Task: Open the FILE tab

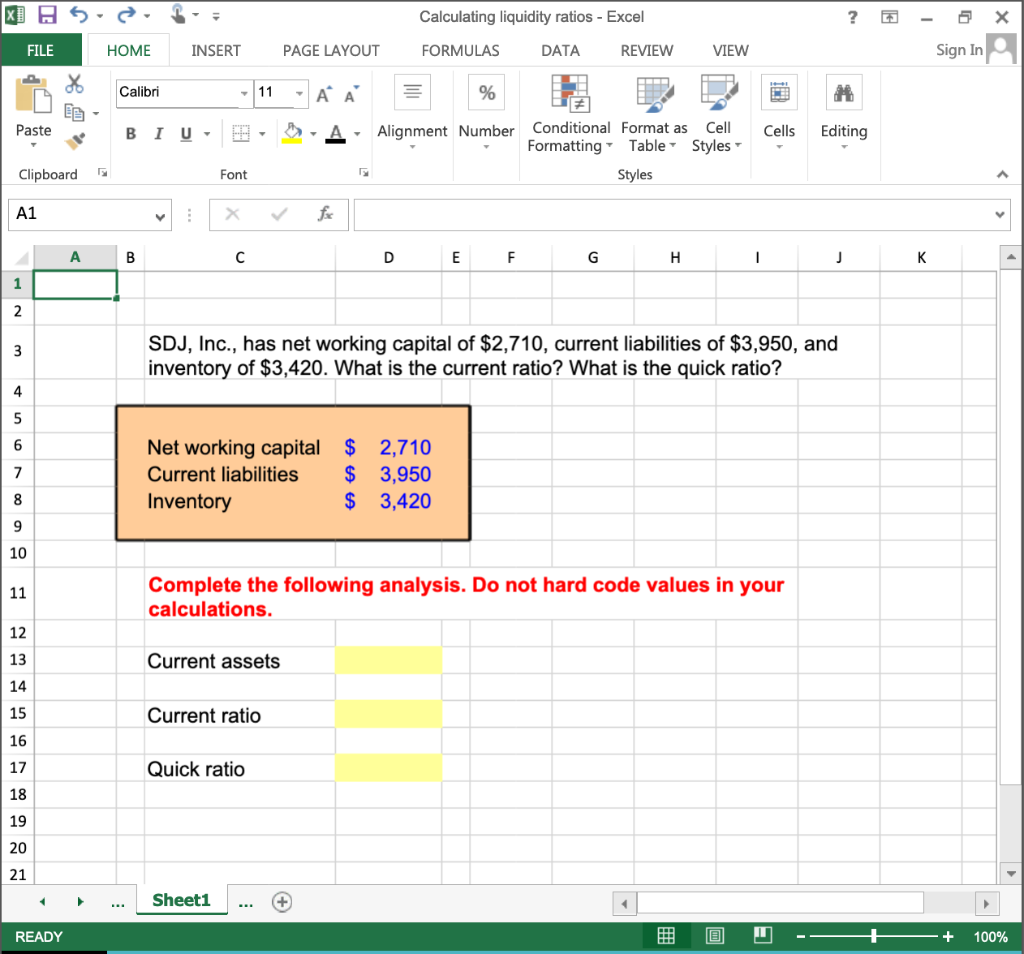Action: [x=40, y=50]
